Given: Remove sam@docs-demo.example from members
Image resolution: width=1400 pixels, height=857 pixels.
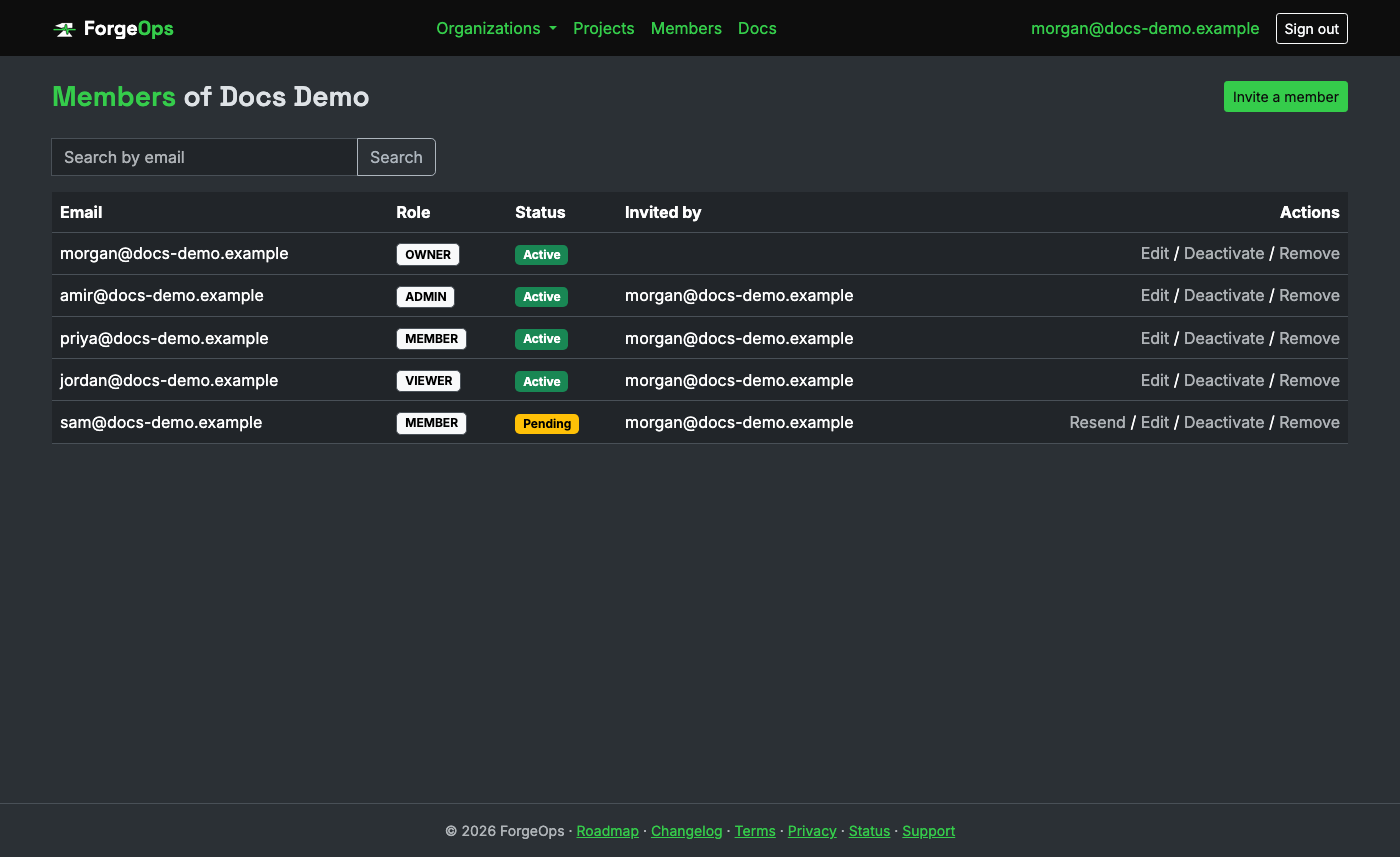Looking at the screenshot, I should 1309,423.
